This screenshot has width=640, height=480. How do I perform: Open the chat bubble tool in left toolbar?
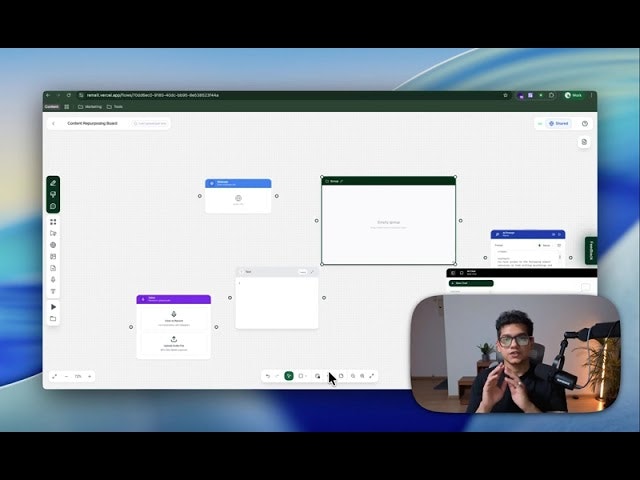(x=53, y=206)
